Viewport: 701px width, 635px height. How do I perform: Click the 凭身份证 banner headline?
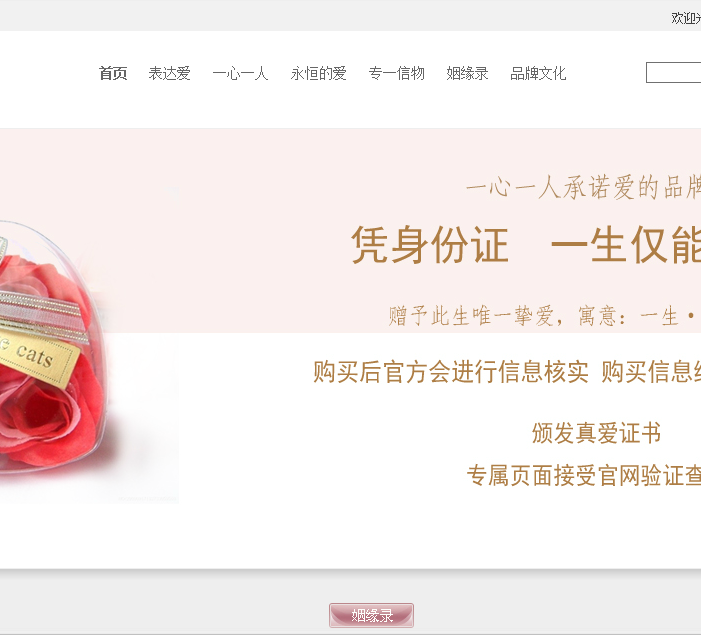coord(430,245)
